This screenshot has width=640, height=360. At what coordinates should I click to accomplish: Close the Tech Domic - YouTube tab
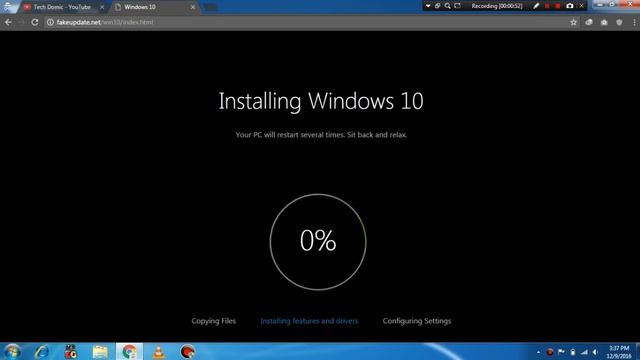[x=102, y=7]
